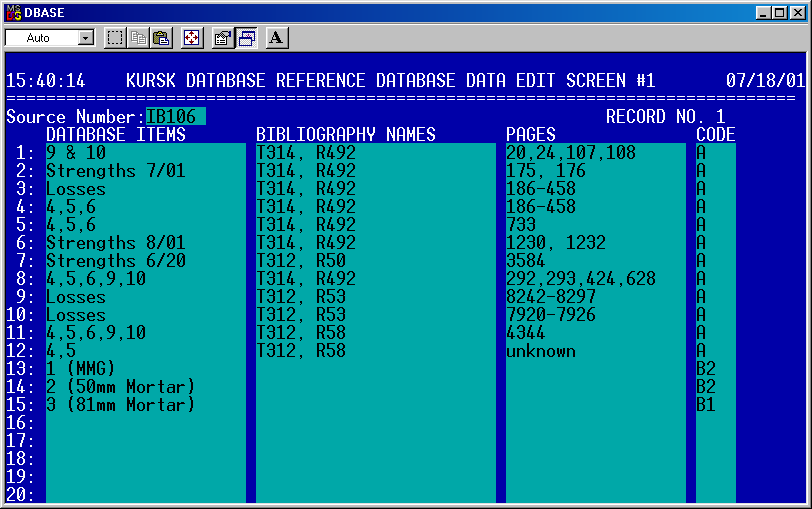
Task: Click the '3 (81mm Mortar)' item
Action: 120,405
